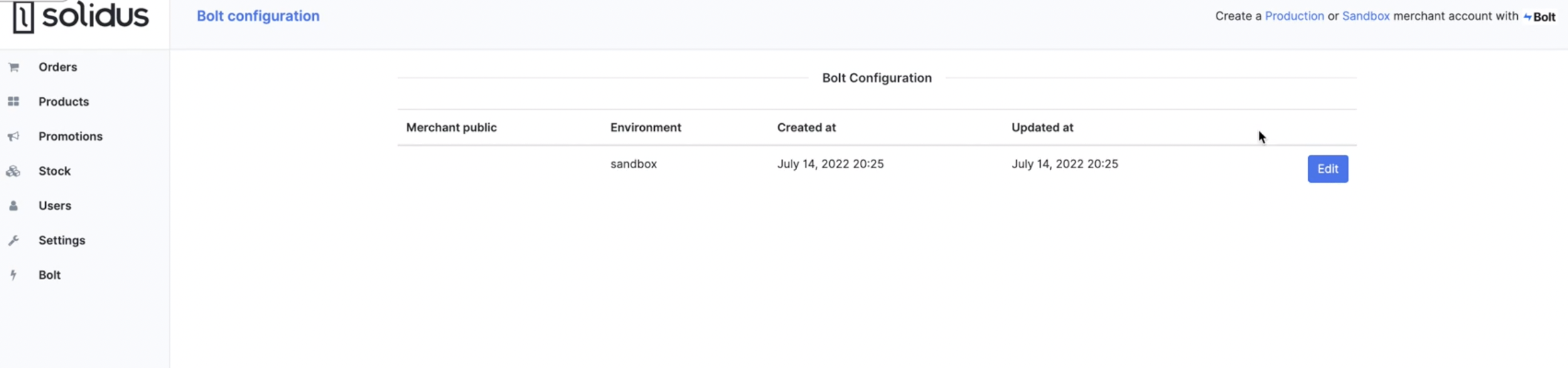This screenshot has height=368, width=1568.
Task: Open the Production merchant account link
Action: point(1294,16)
